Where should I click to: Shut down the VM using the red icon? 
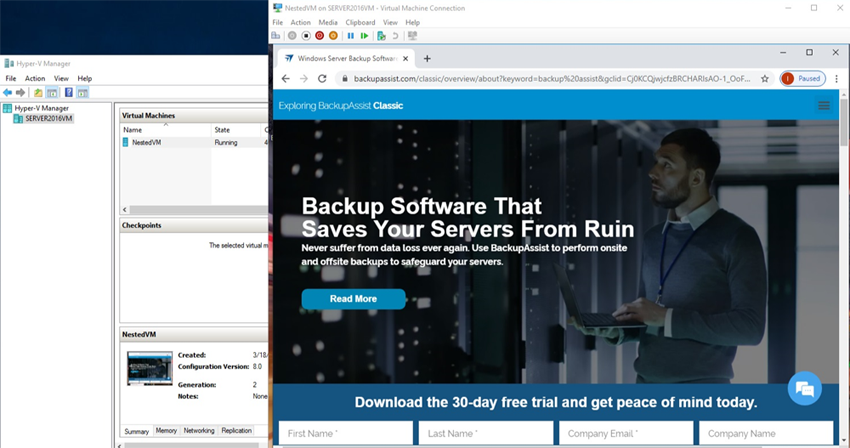coord(319,36)
